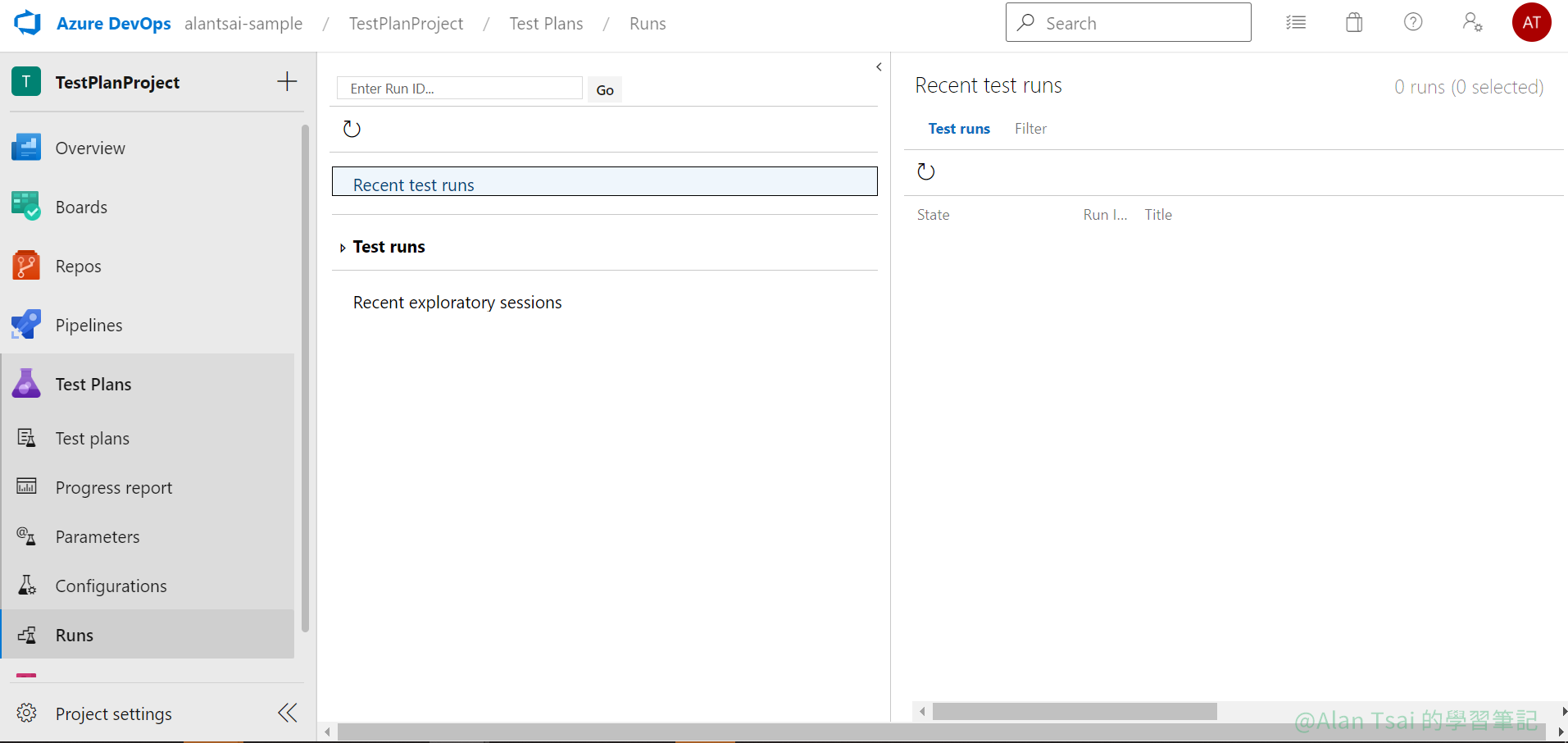Expand the Test runs tree node
This screenshot has height=743, width=1568.
[343, 248]
